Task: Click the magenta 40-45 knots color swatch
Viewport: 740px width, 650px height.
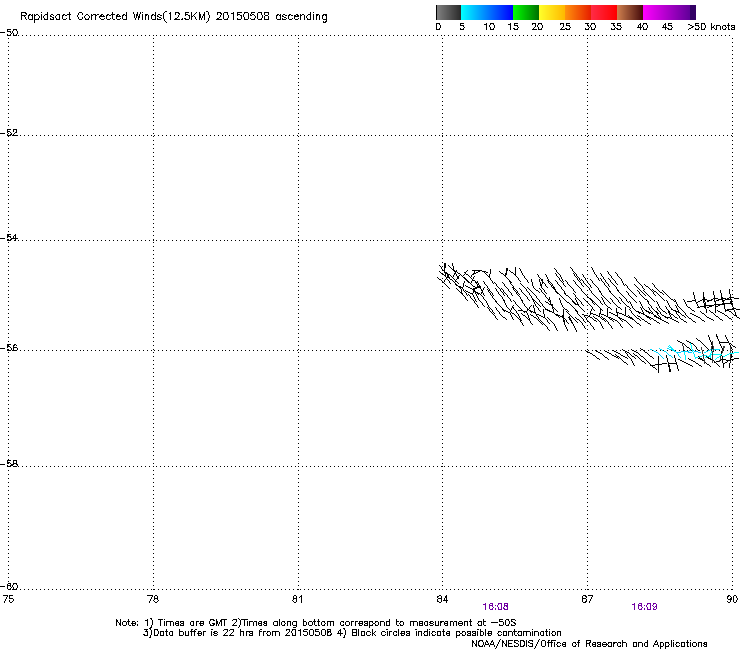Action: pos(656,12)
